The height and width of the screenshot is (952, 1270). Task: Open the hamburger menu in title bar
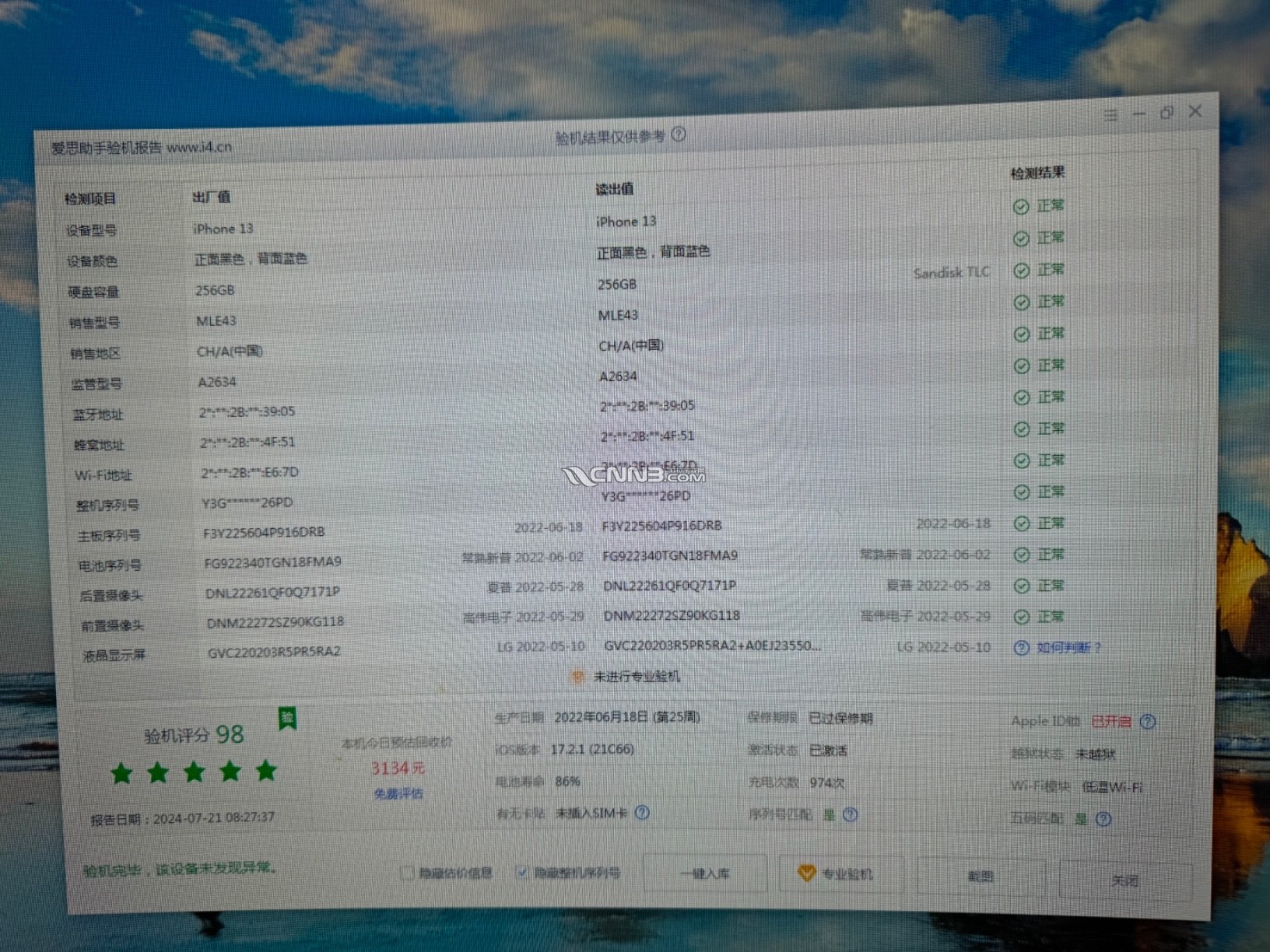(x=1110, y=116)
